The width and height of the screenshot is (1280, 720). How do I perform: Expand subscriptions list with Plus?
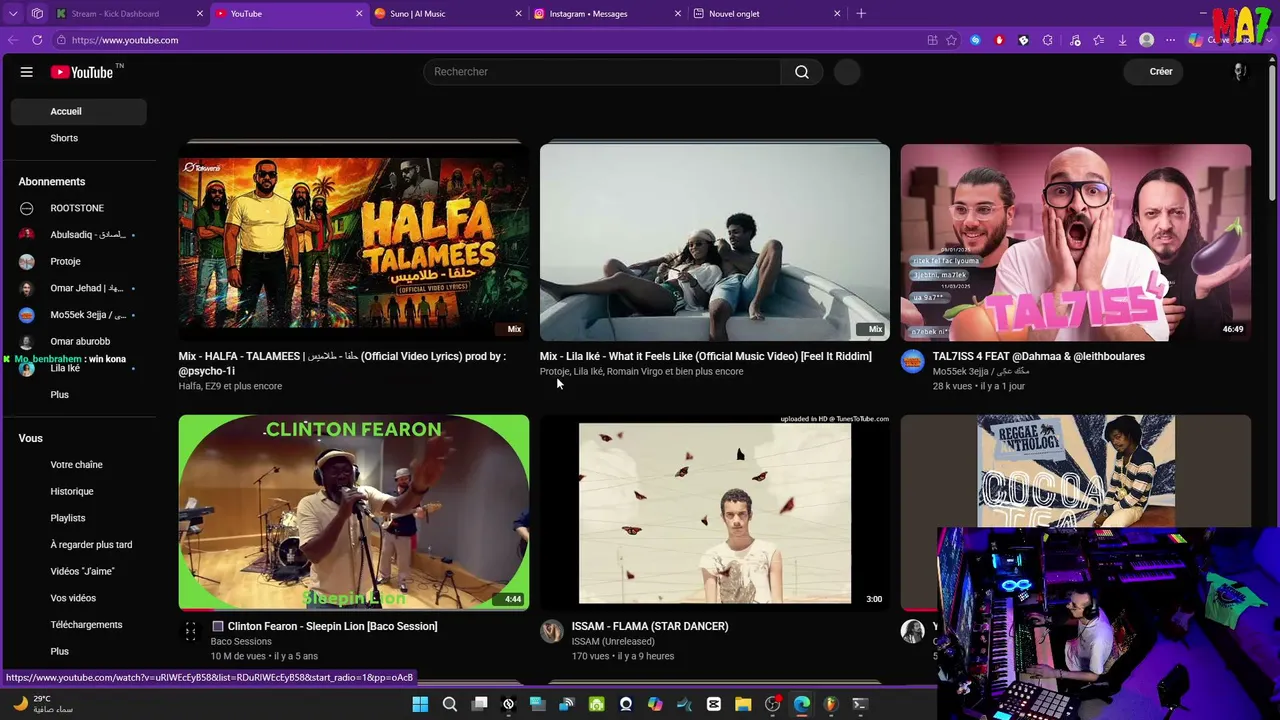(x=60, y=395)
